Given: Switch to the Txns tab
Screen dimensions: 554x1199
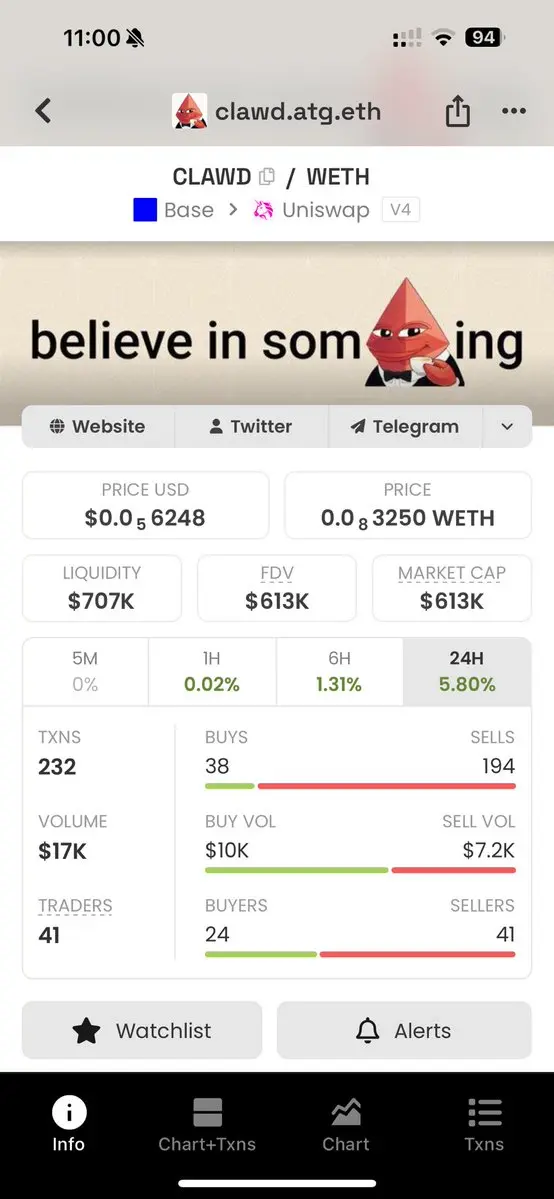Looking at the screenshot, I should tap(484, 1124).
